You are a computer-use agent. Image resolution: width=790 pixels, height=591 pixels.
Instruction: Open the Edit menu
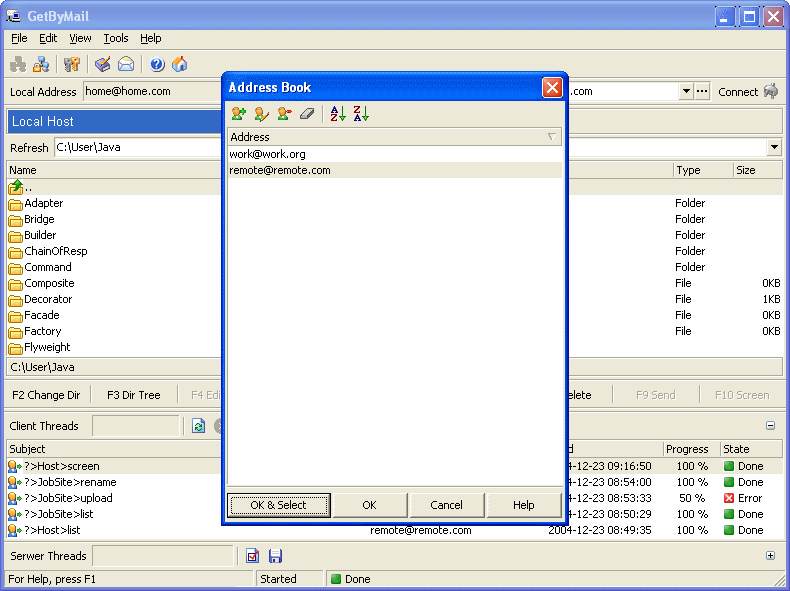(48, 38)
